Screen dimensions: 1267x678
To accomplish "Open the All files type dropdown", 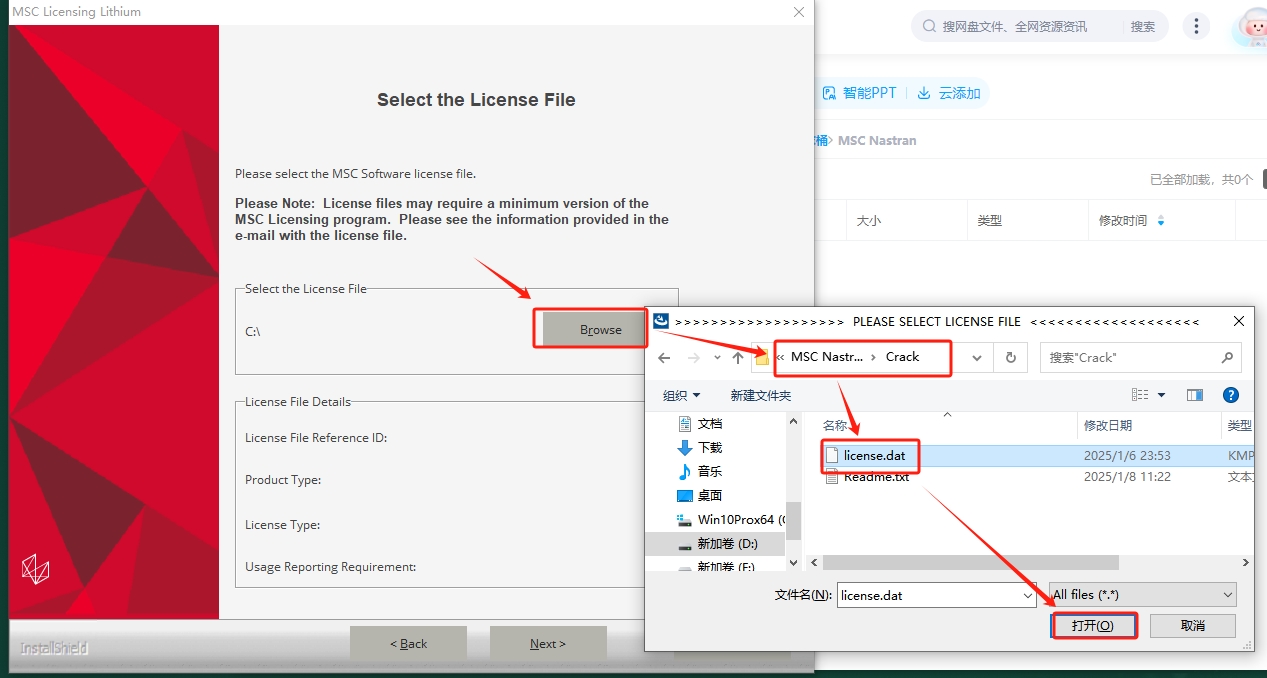I will (x=1143, y=595).
